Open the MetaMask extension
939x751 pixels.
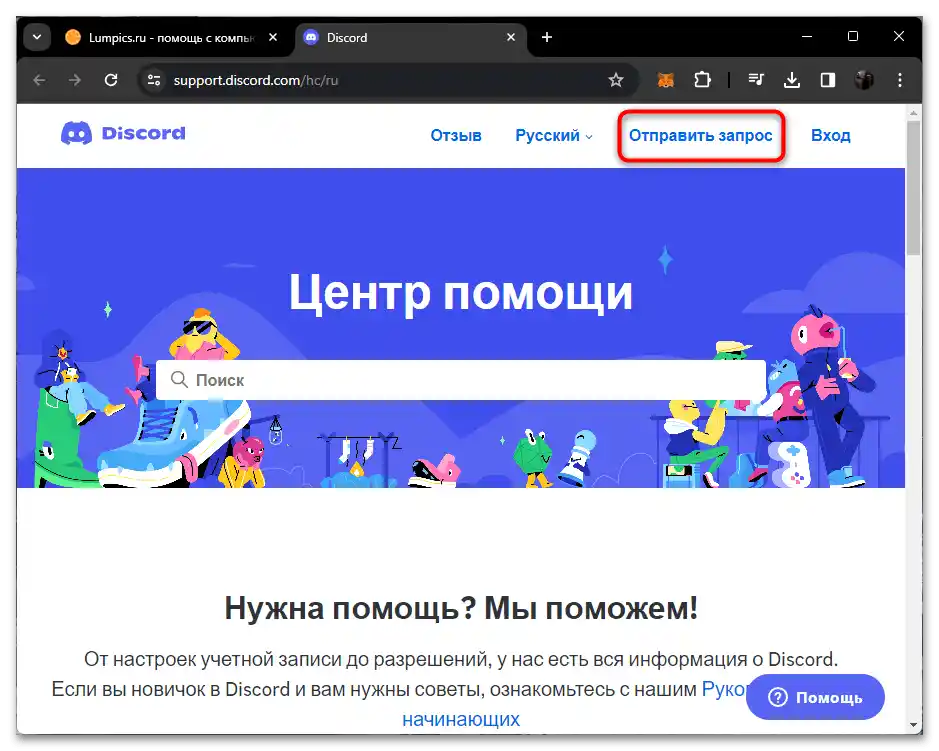pos(665,80)
